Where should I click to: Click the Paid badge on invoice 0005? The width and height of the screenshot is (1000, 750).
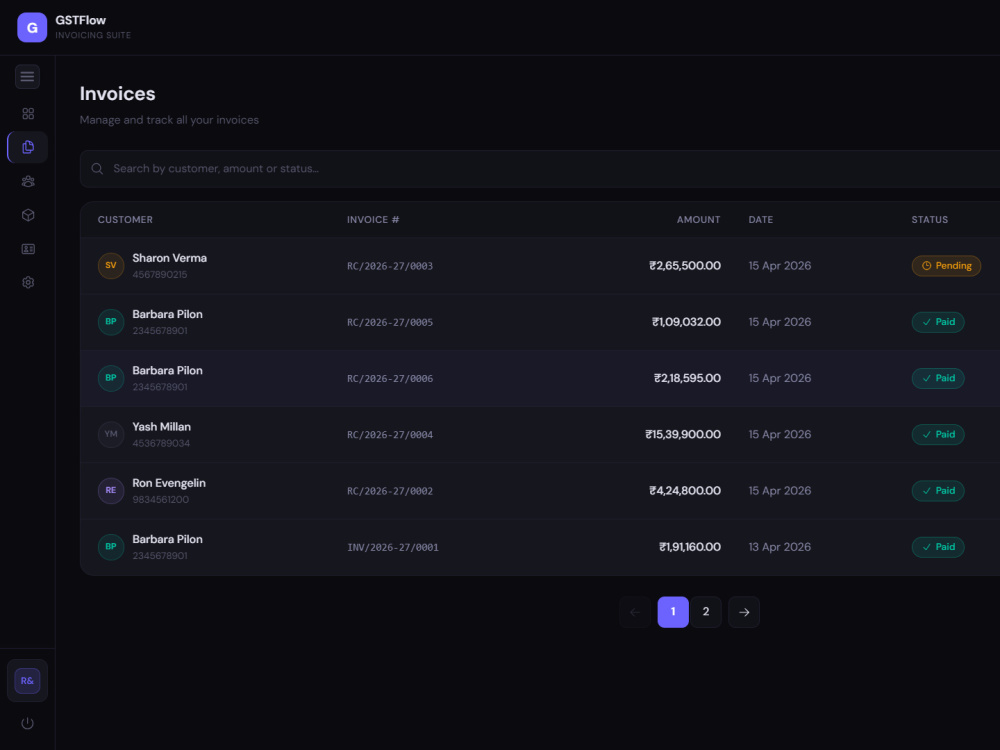pos(938,322)
